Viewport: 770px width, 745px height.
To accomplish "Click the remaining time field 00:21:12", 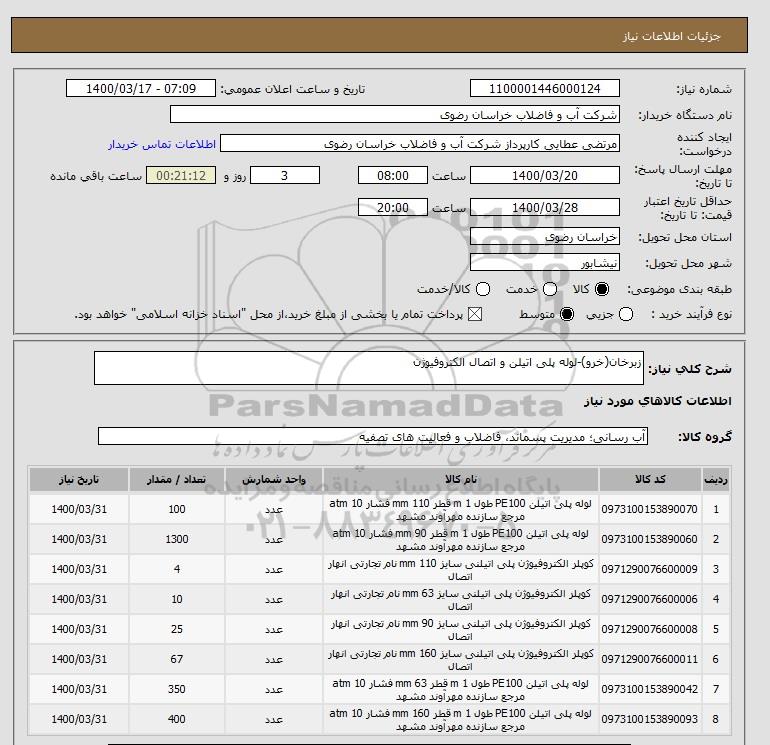I will [181, 175].
